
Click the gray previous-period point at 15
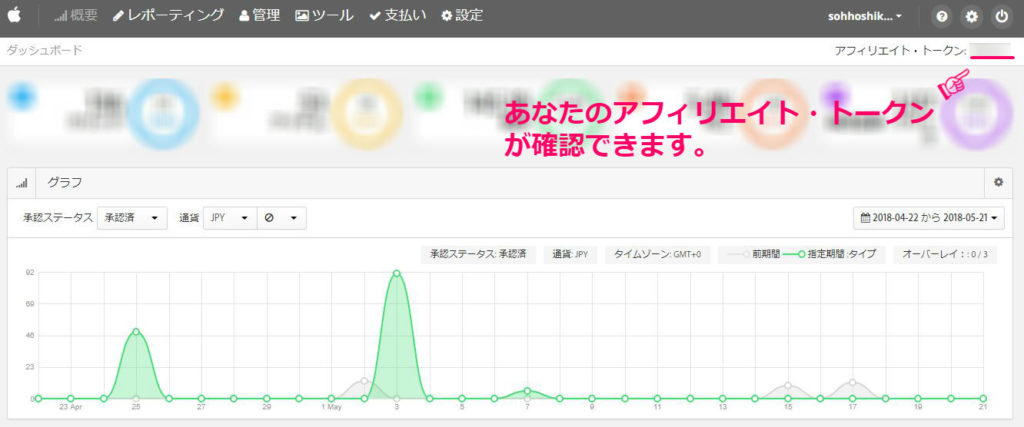pyautogui.click(x=788, y=385)
